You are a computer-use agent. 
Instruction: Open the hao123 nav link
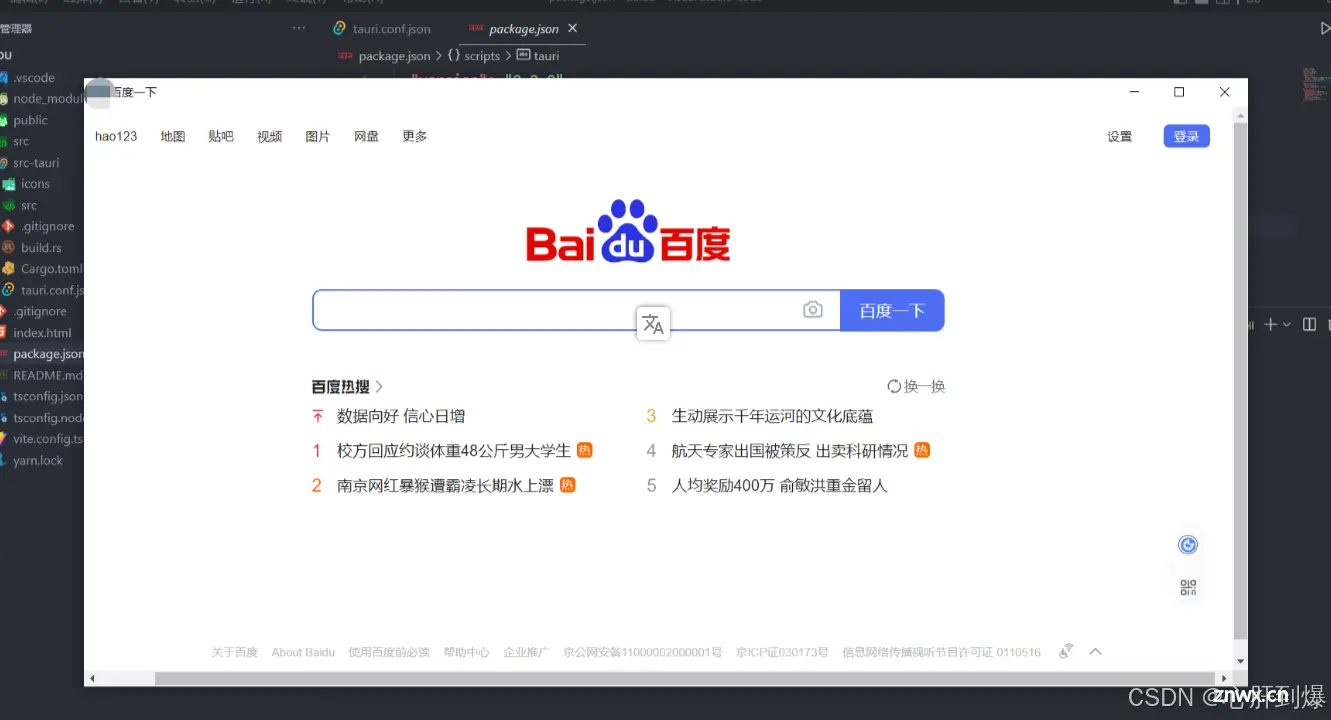(116, 136)
